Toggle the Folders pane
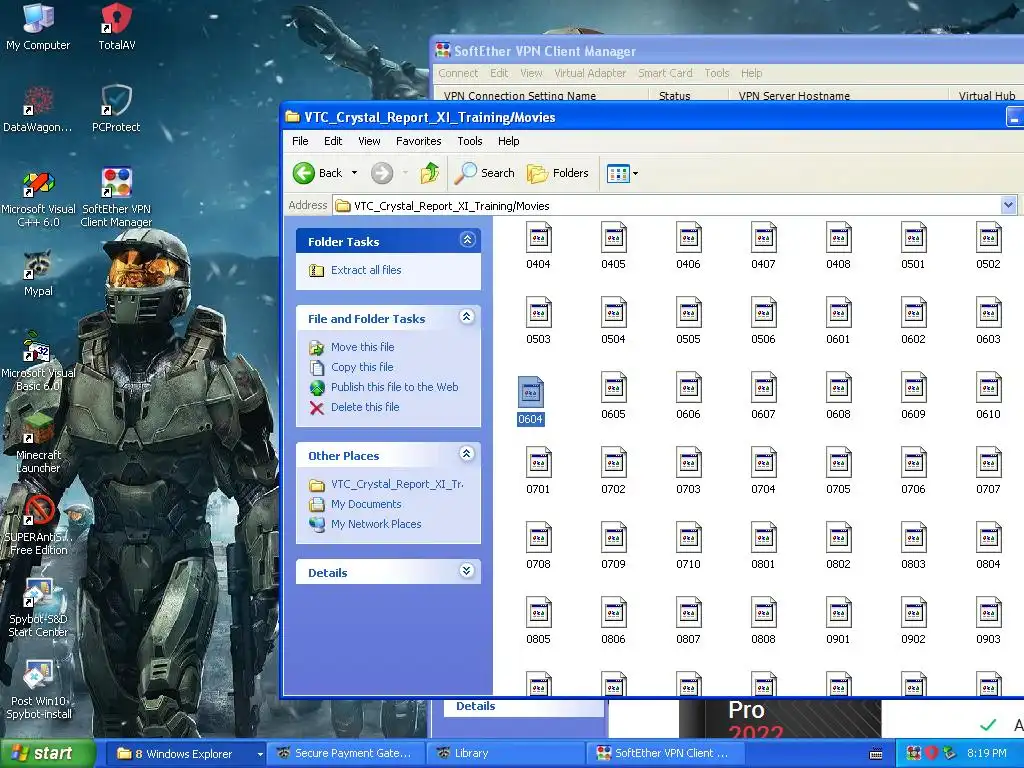The image size is (1024, 768). (x=558, y=173)
